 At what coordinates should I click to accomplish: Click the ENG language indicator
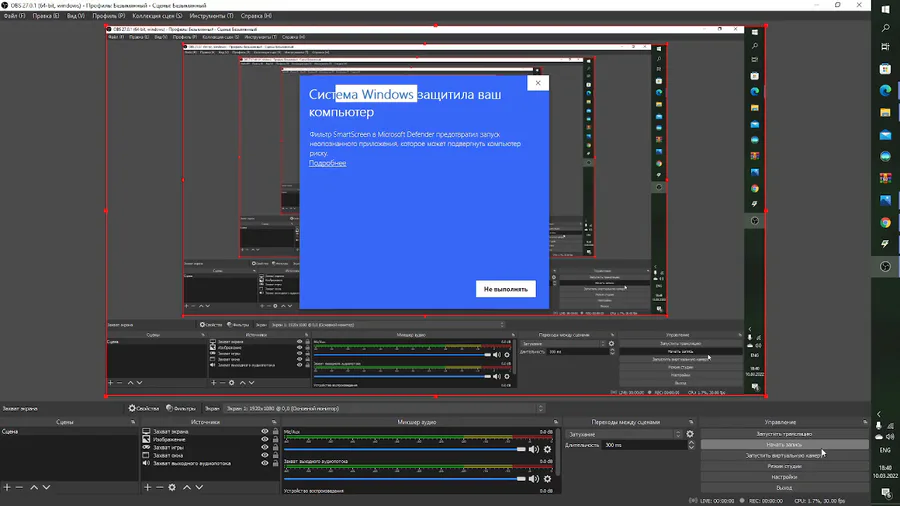point(885,450)
